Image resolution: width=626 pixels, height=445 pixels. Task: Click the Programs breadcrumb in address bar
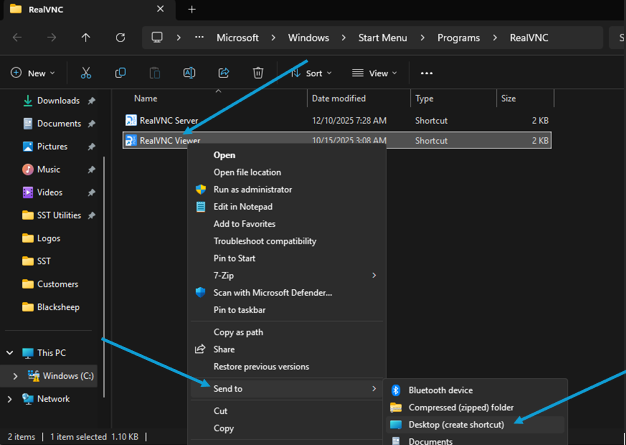[458, 38]
